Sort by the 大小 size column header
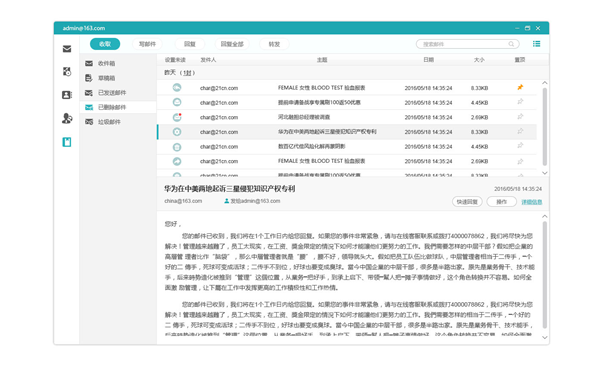603x366 pixels. [479, 60]
